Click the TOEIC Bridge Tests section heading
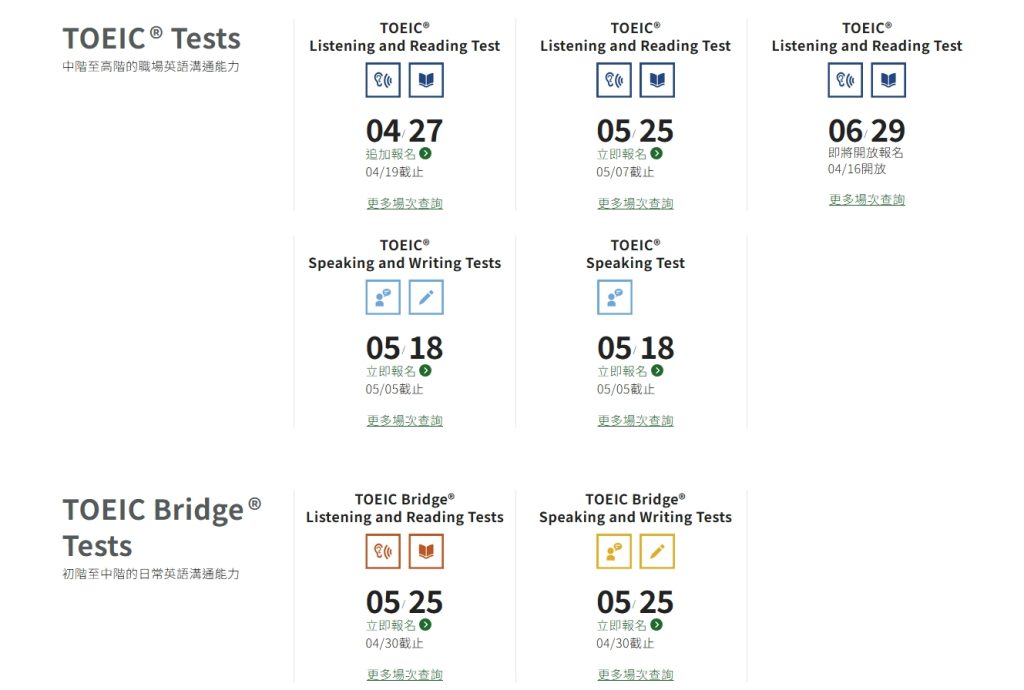 click(x=161, y=527)
